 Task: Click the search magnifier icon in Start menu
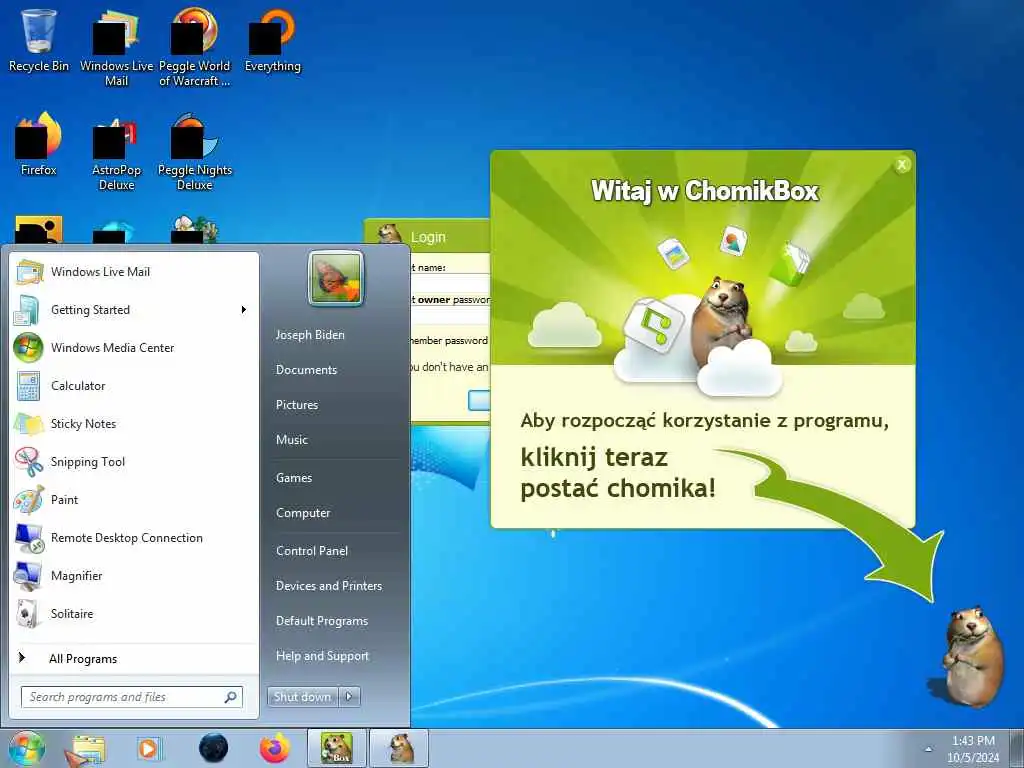point(231,697)
